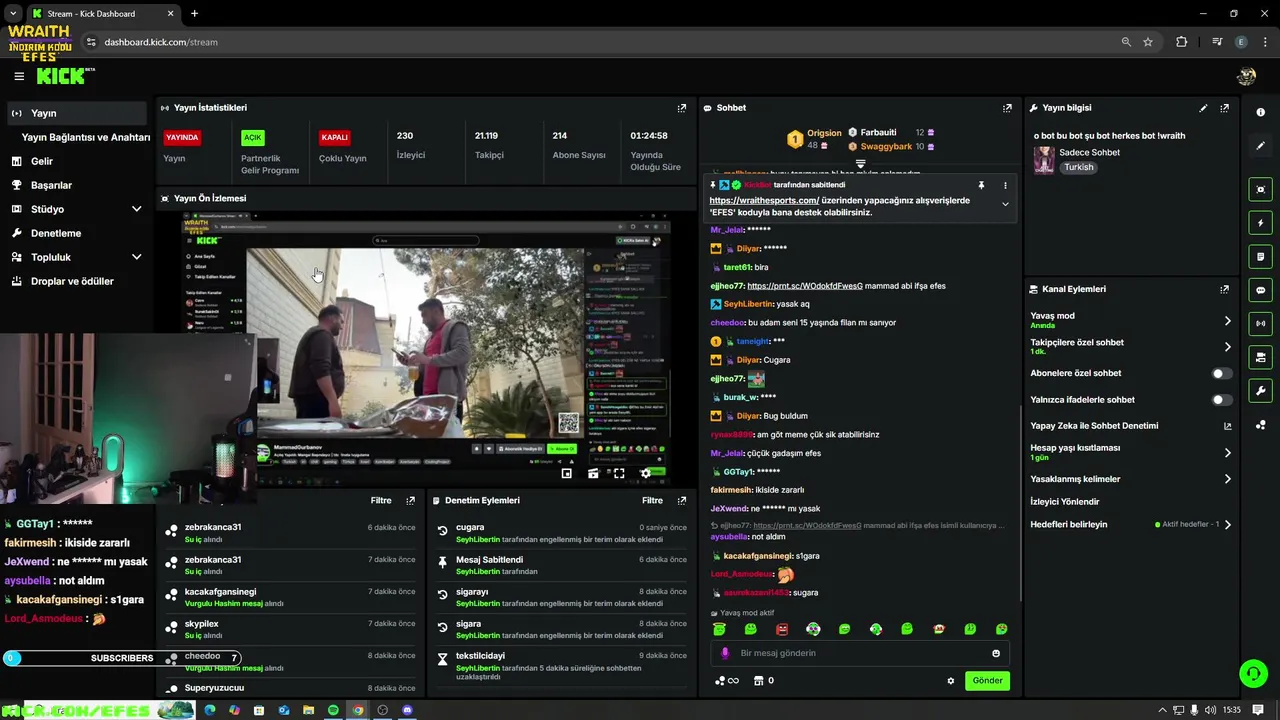The image size is (1280, 720).
Task: Open Yavaş mod options chevron
Action: tap(1227, 321)
